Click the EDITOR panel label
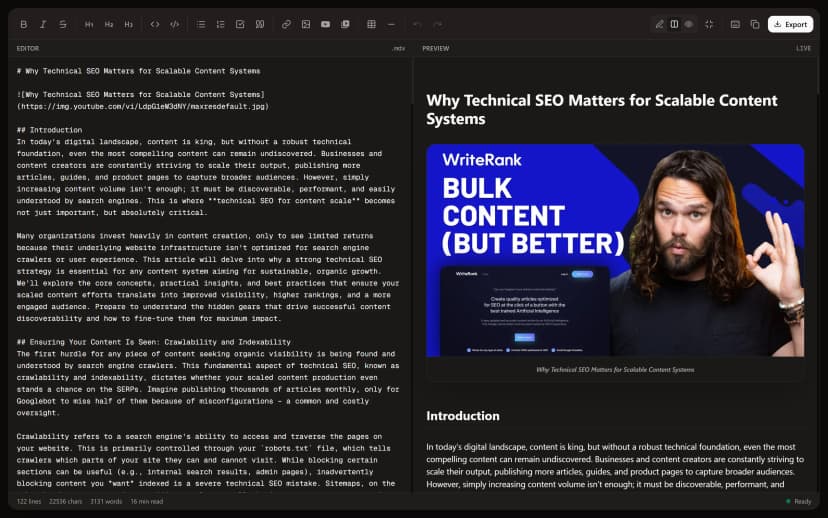Viewport: 828px width, 518px height. coord(27,49)
